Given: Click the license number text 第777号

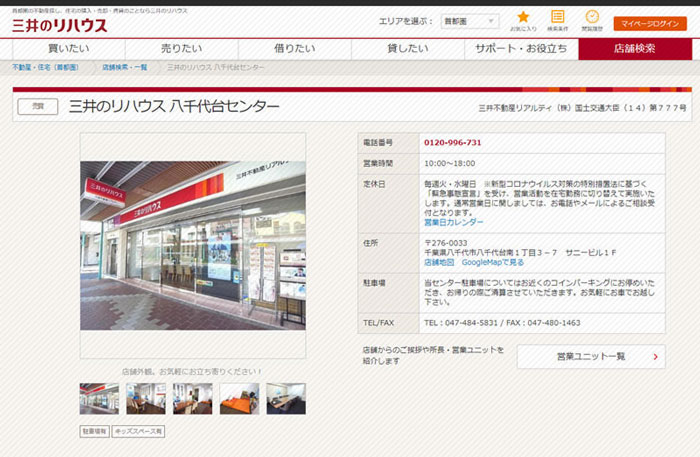Looking at the screenshot, I should (667, 108).
